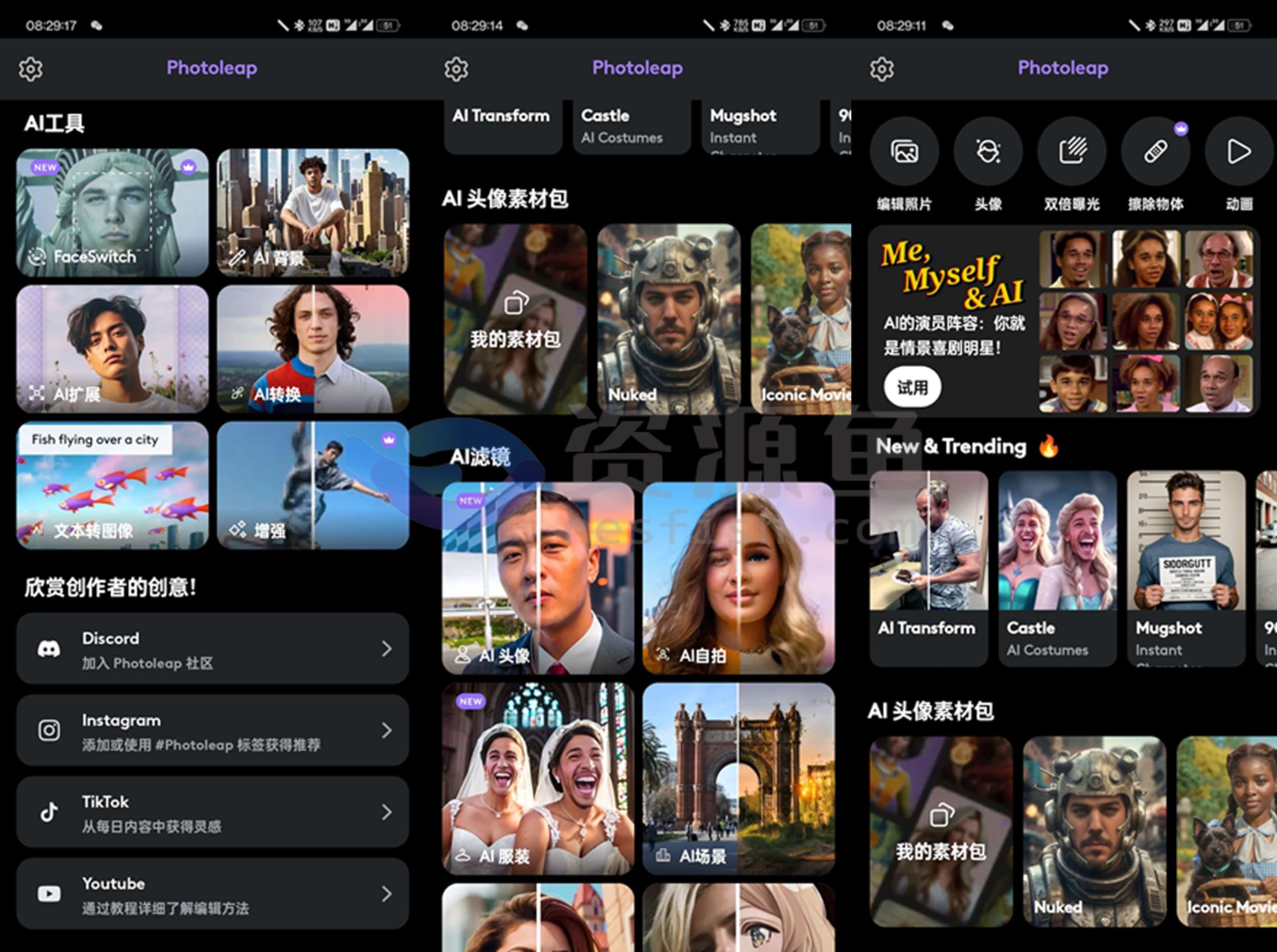1277x952 pixels.
Task: Open Iconic Movie pack on 08:29:11 screen
Action: click(1227, 832)
